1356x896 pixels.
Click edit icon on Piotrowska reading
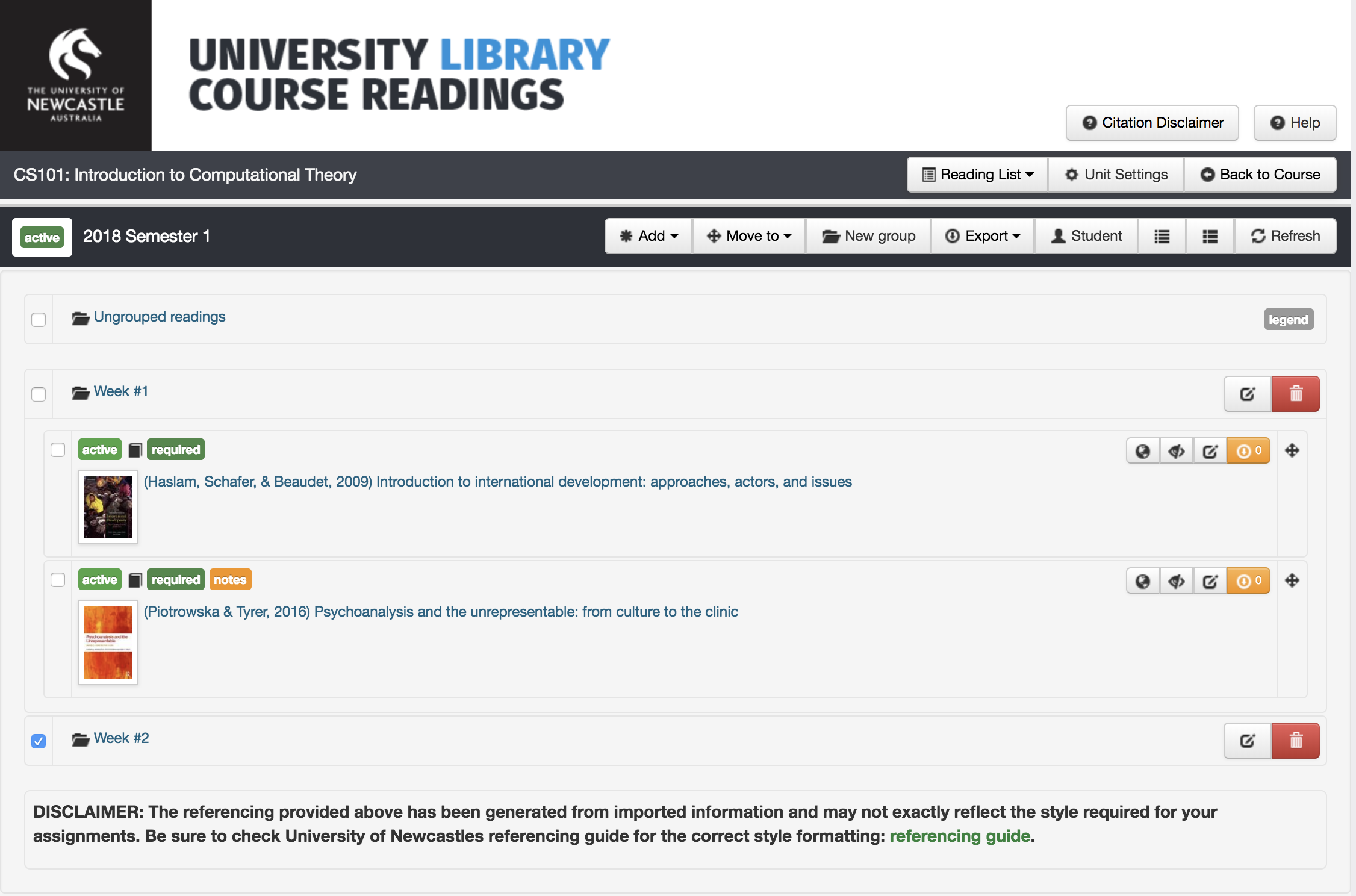point(1210,581)
